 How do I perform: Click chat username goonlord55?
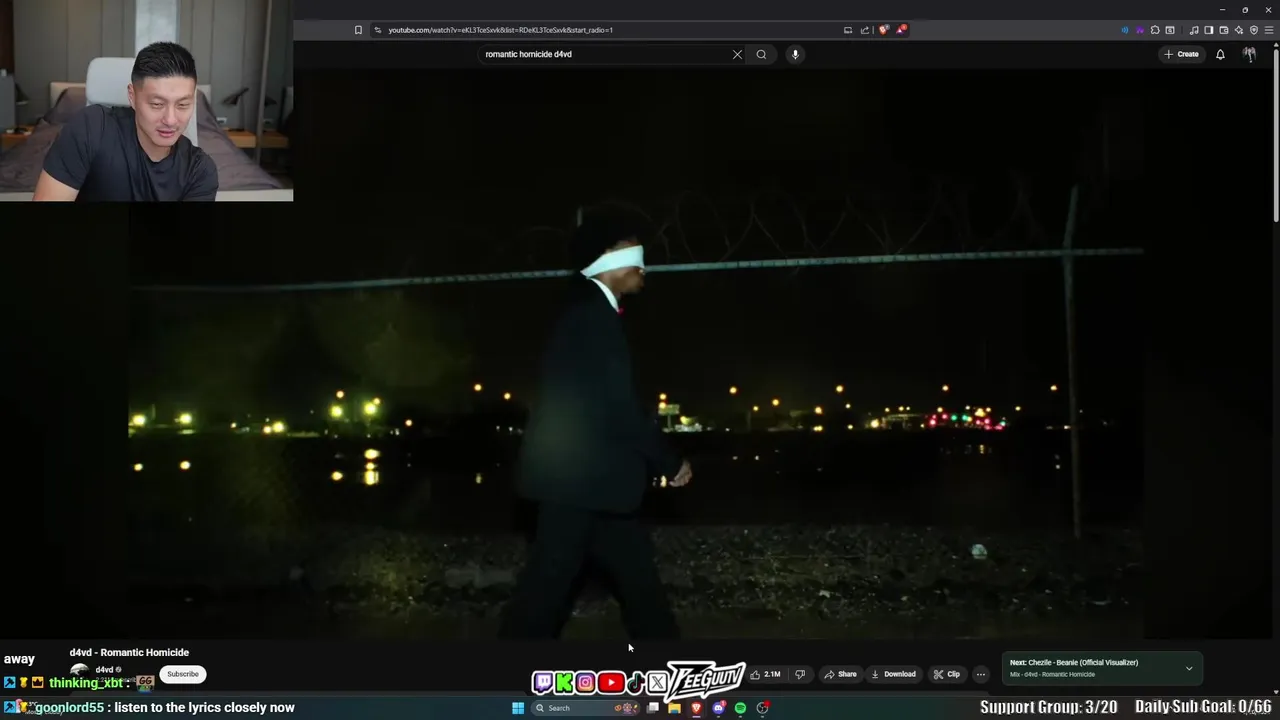tap(69, 708)
